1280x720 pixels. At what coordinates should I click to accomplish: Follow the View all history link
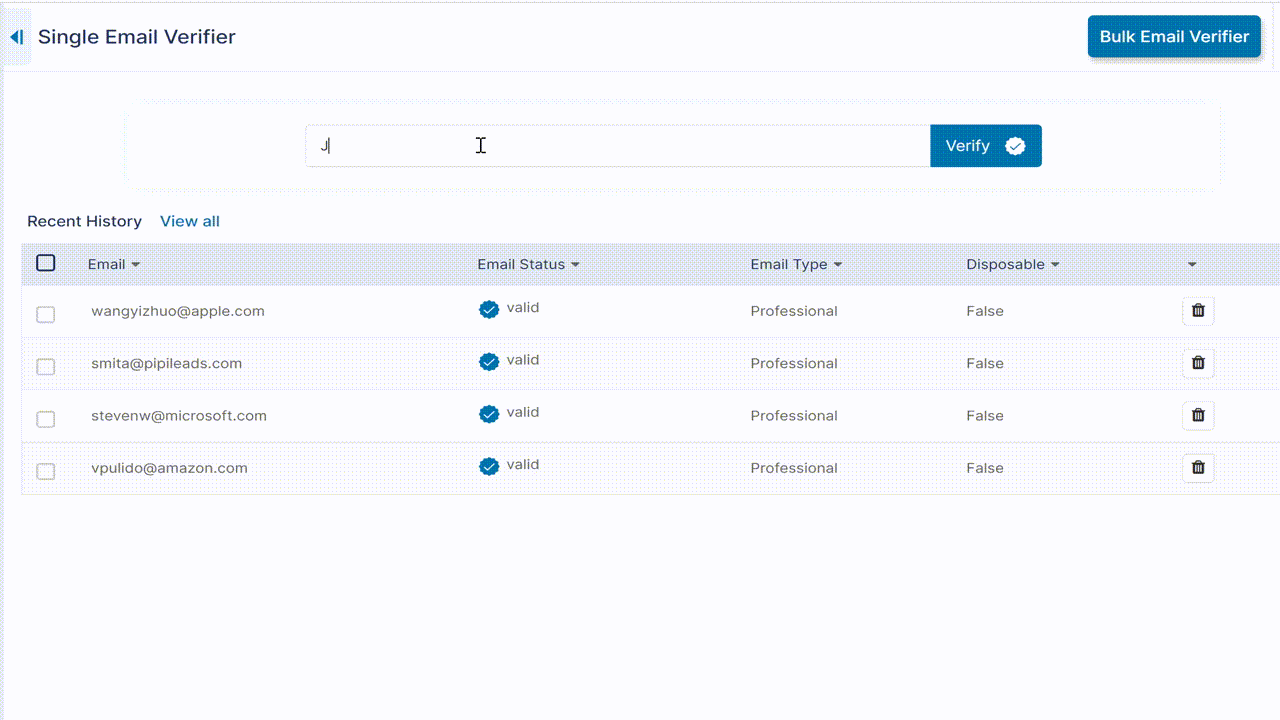(190, 221)
